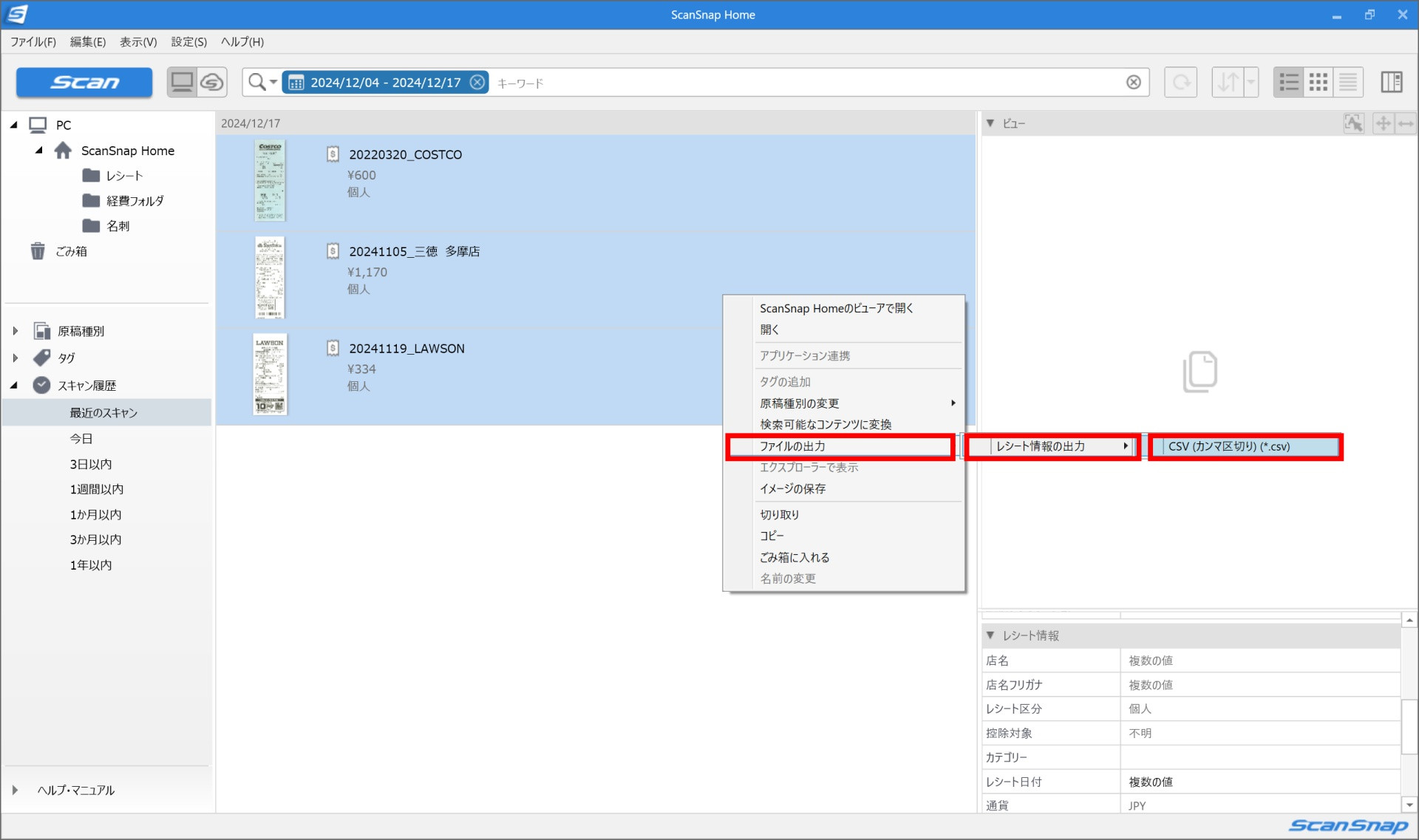Open レシート情報の出力 submenu
This screenshot has height=840, width=1419.
(x=1052, y=446)
